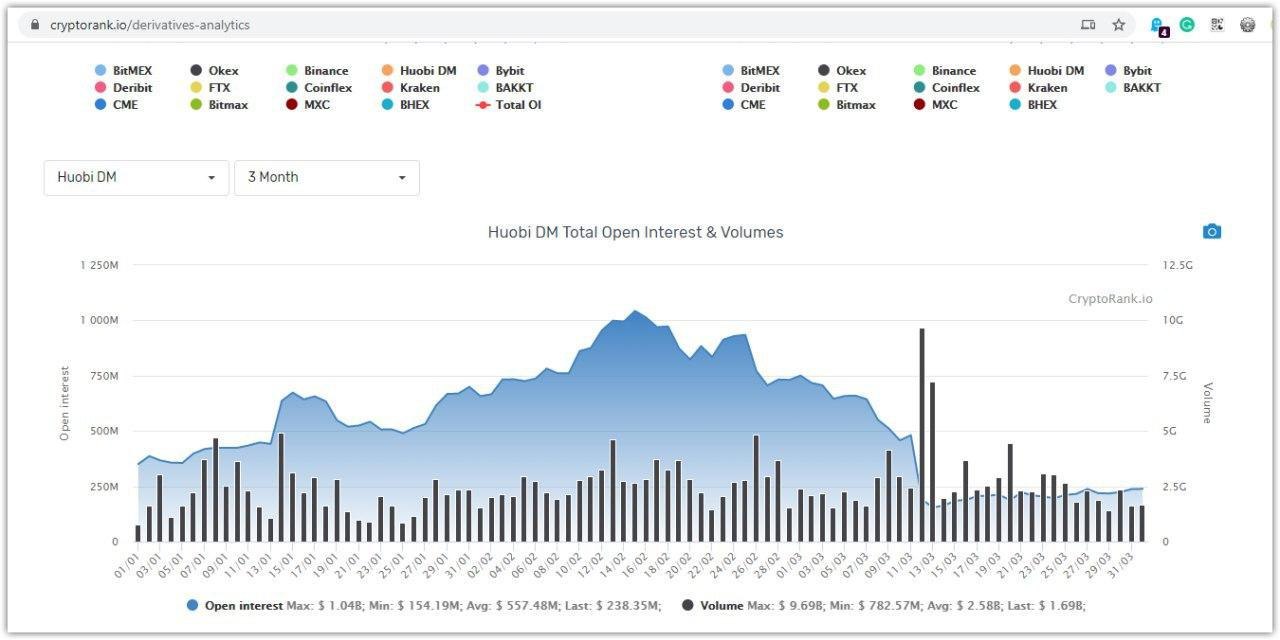Toggle Okex in the legend without Total OI
The height and width of the screenshot is (640, 1280).
pyautogui.click(x=842, y=71)
